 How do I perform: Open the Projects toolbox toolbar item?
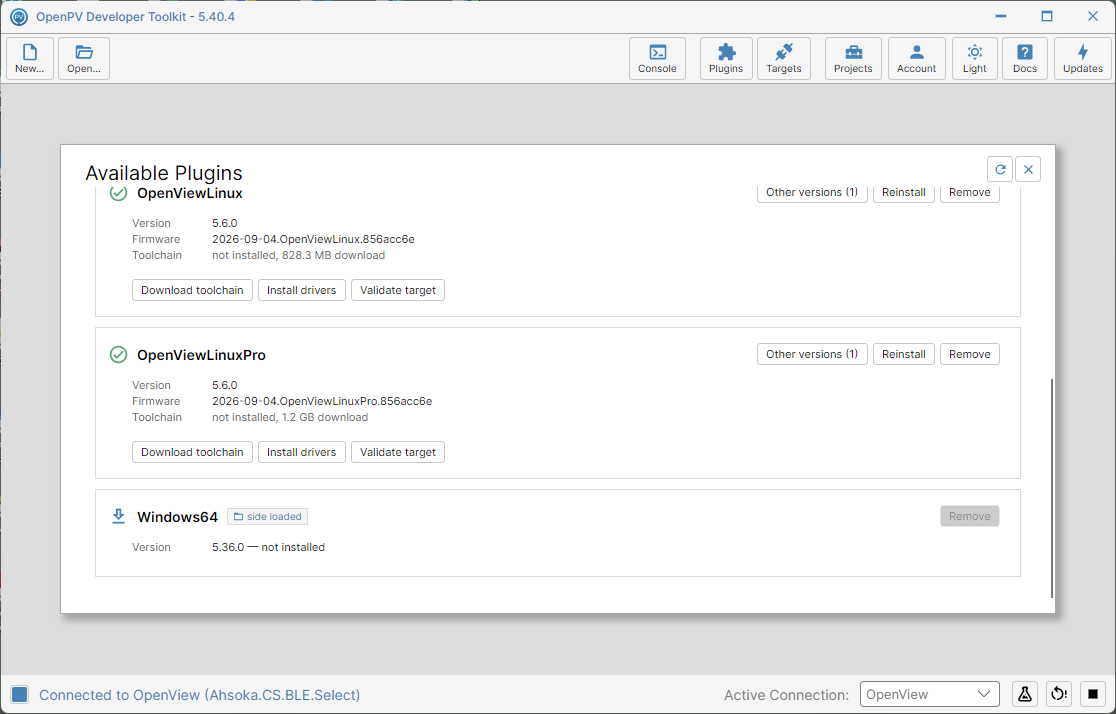[x=853, y=58]
